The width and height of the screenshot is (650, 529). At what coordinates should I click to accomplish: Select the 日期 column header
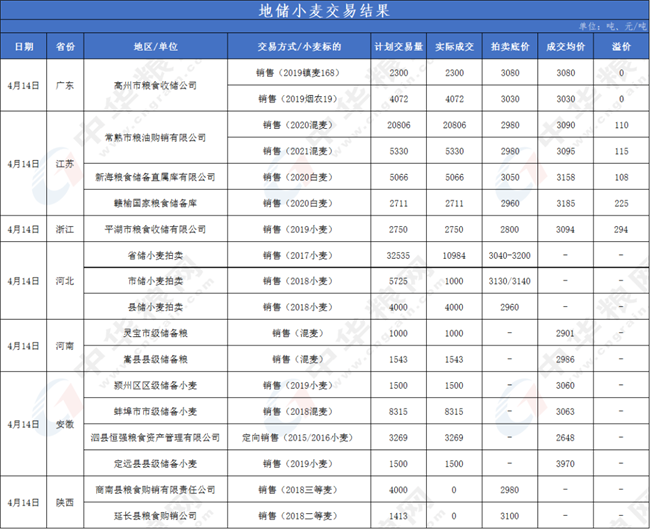tap(24, 47)
